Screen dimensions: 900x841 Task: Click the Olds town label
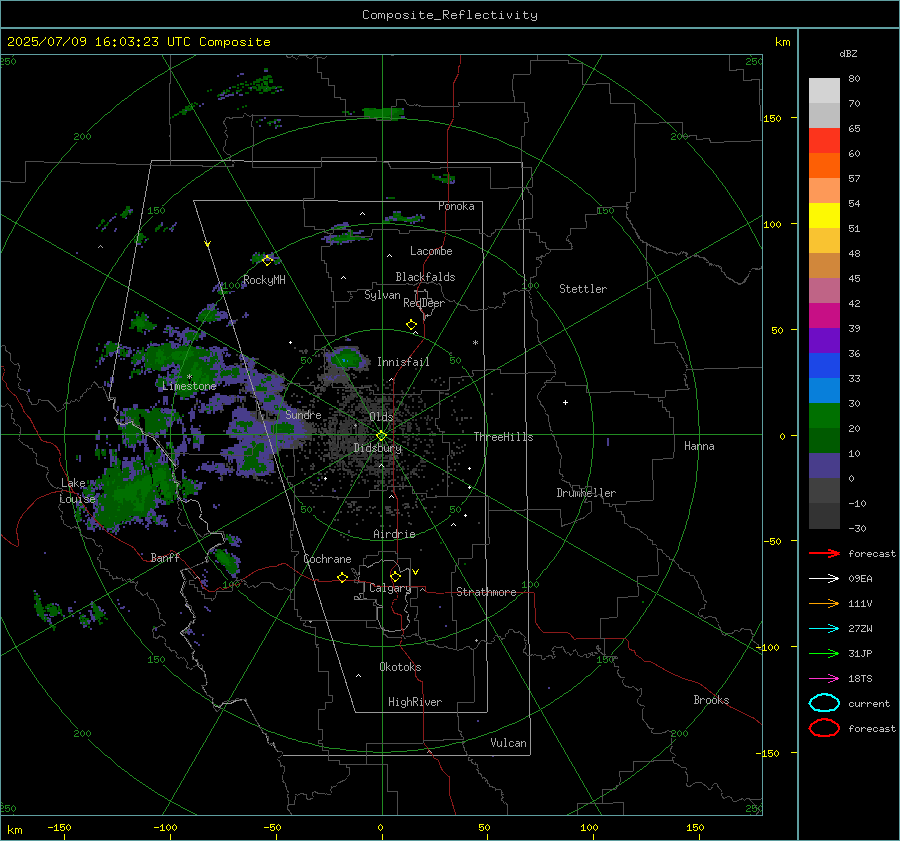point(381,417)
